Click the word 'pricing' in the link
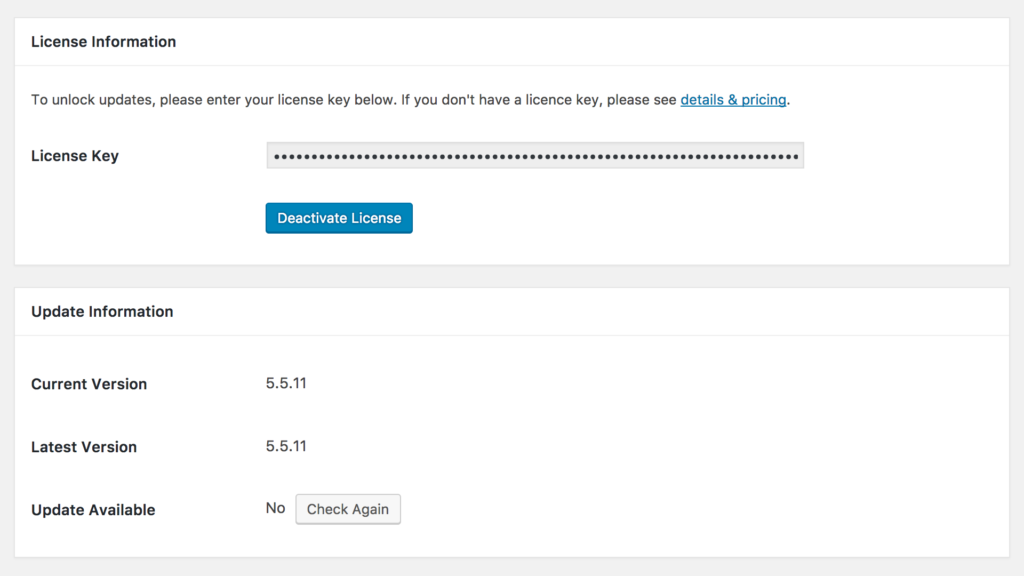Viewport: 1024px width, 576px height. tap(763, 100)
